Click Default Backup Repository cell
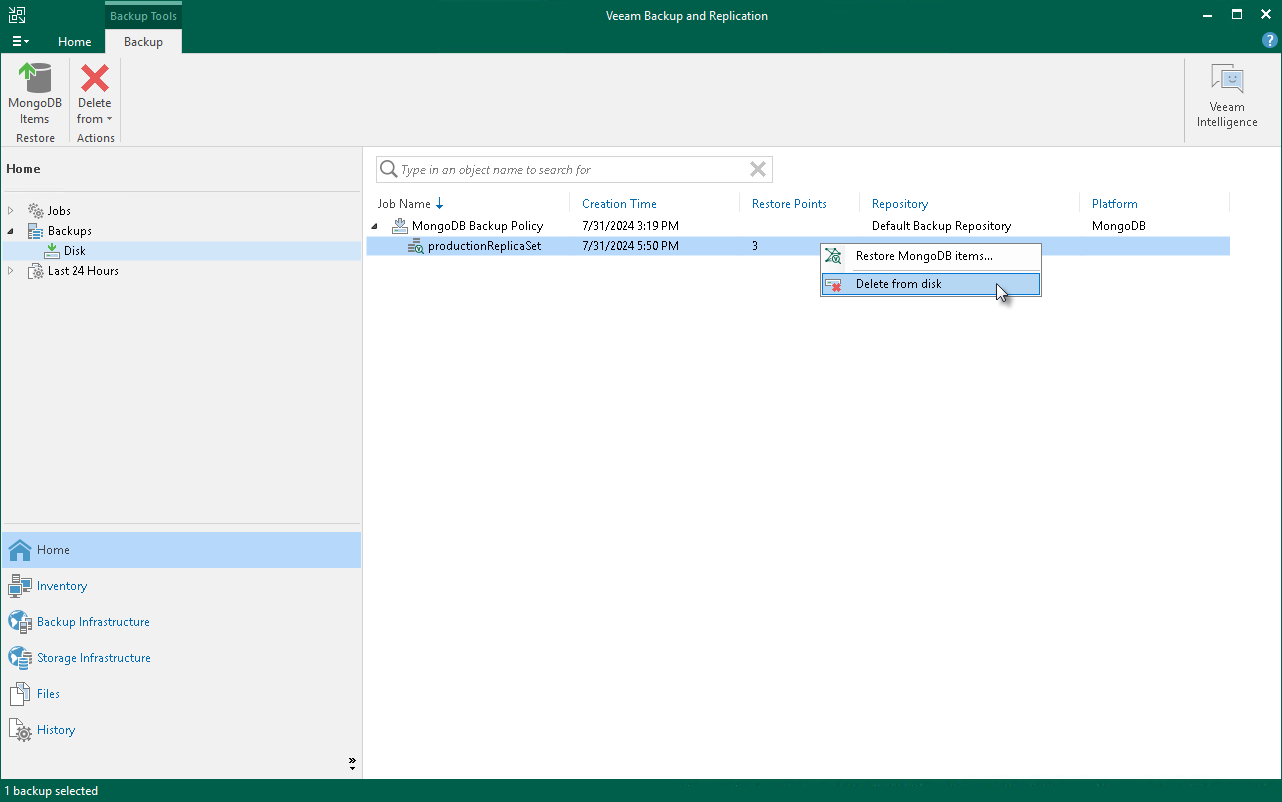 point(941,226)
